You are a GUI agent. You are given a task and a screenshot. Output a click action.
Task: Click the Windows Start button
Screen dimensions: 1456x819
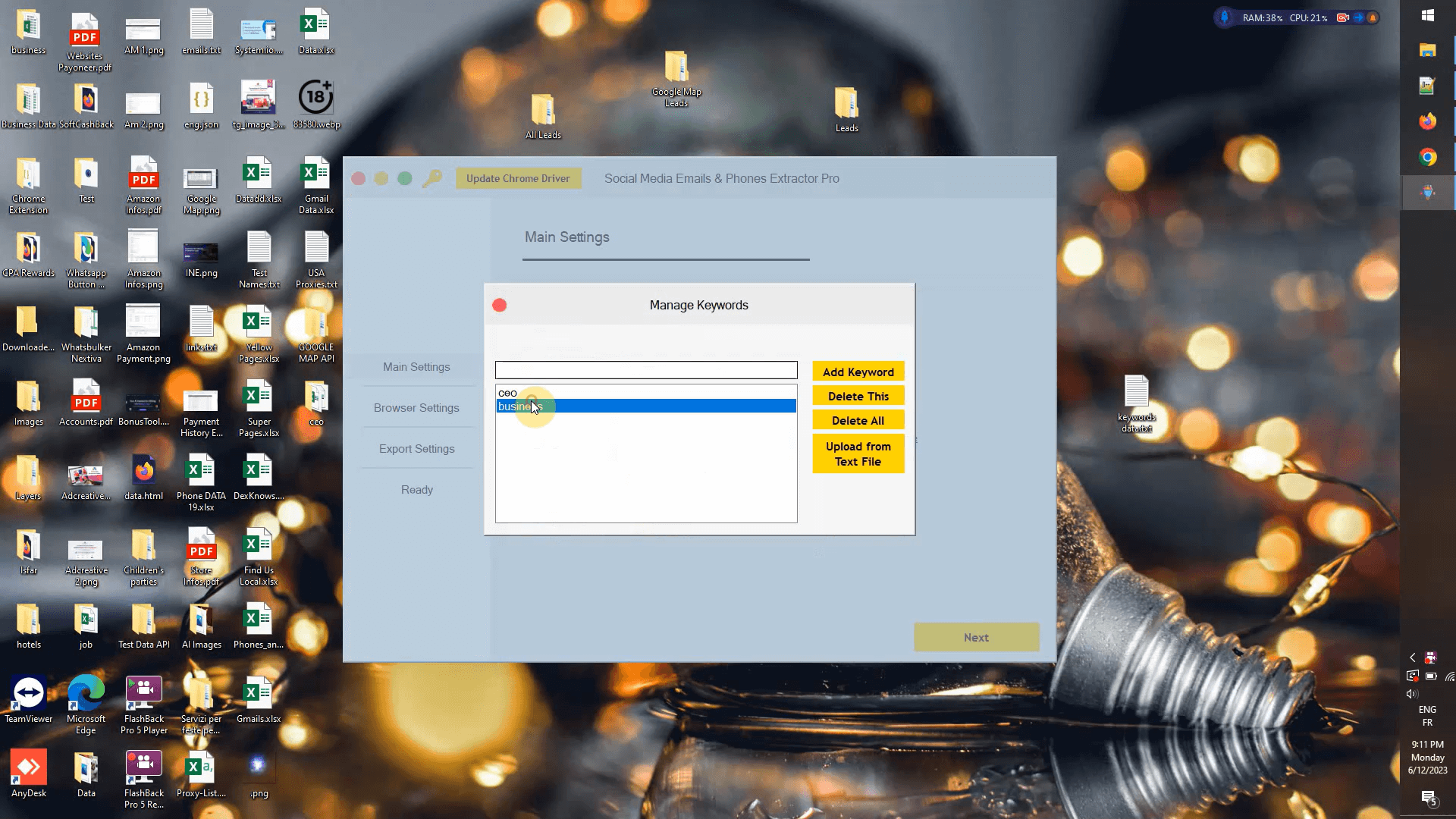click(1427, 15)
